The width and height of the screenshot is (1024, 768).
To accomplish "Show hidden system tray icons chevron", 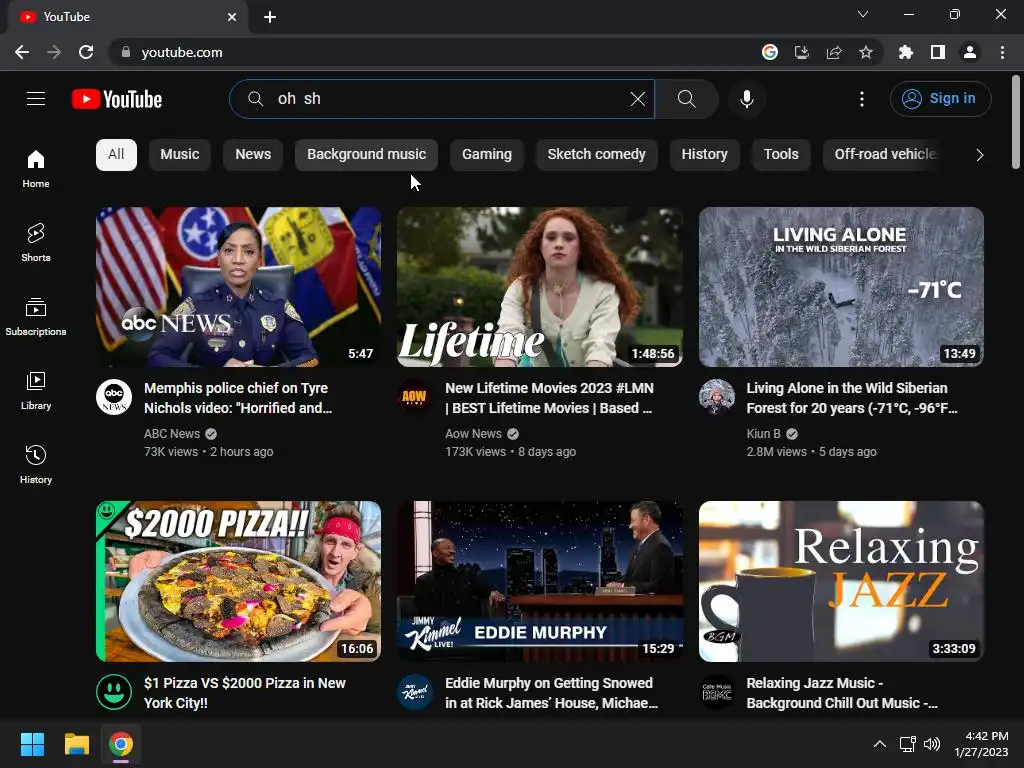I will (x=880, y=744).
